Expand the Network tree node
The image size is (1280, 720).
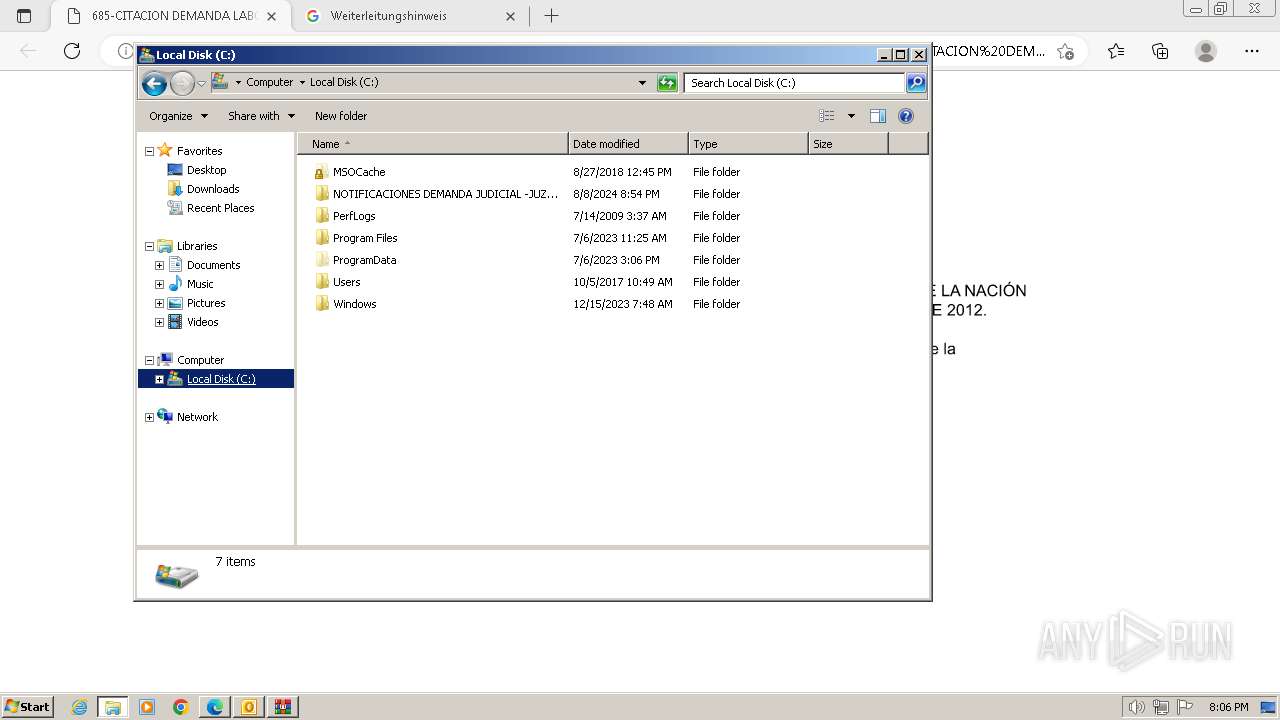tap(149, 417)
